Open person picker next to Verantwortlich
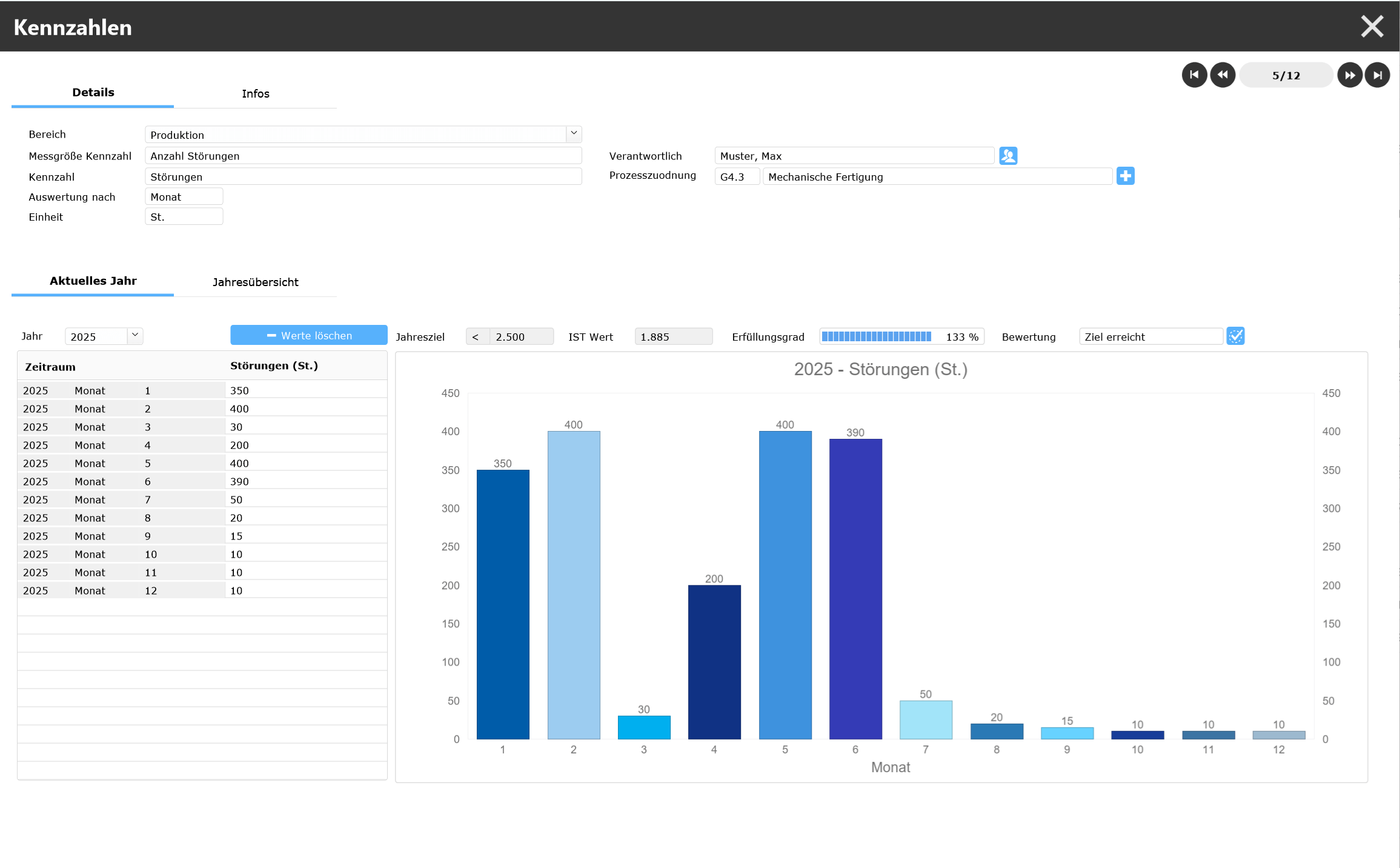1400x868 pixels. [x=1008, y=156]
